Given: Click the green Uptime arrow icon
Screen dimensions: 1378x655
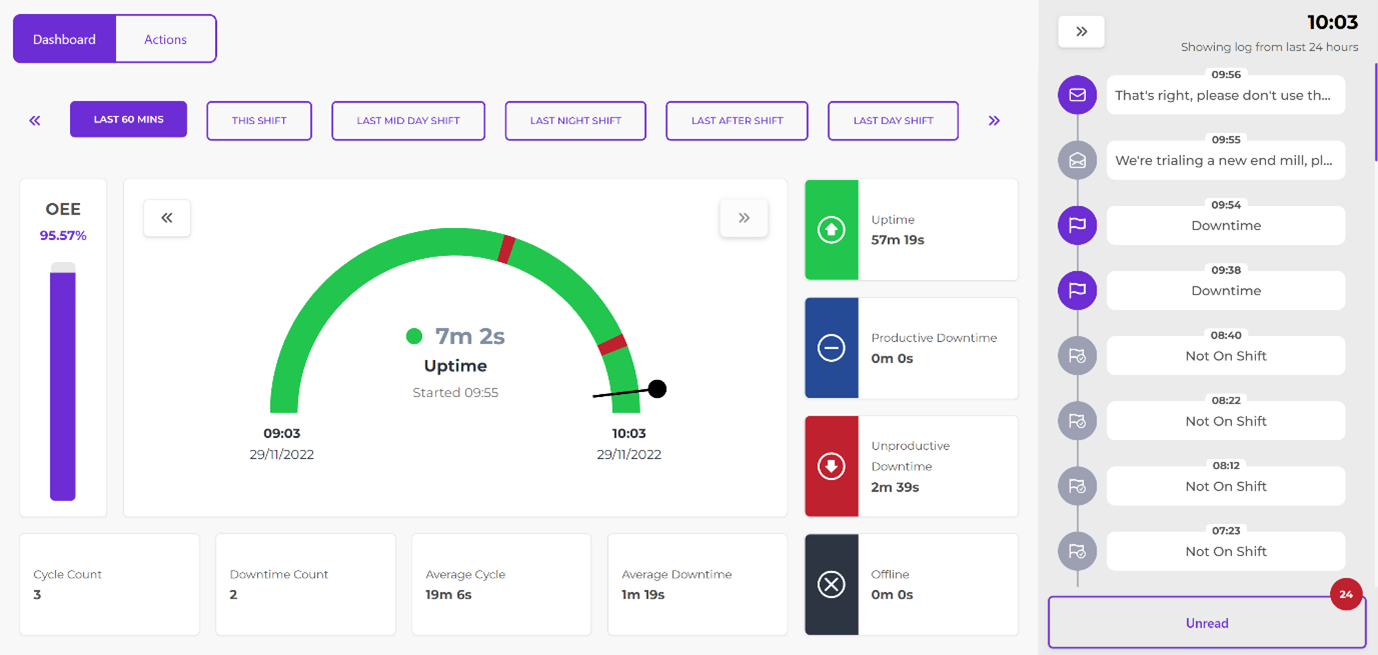Looking at the screenshot, I should pyautogui.click(x=831, y=230).
